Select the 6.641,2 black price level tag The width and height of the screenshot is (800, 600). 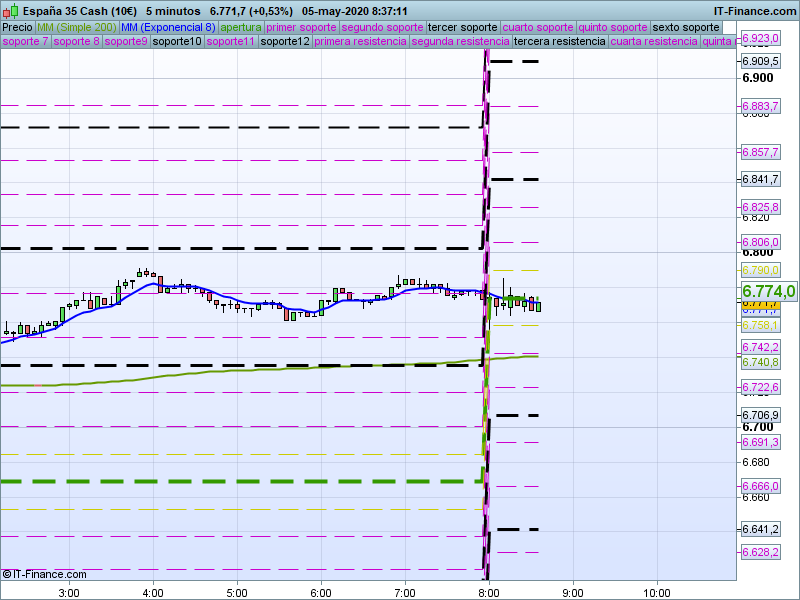(760, 529)
